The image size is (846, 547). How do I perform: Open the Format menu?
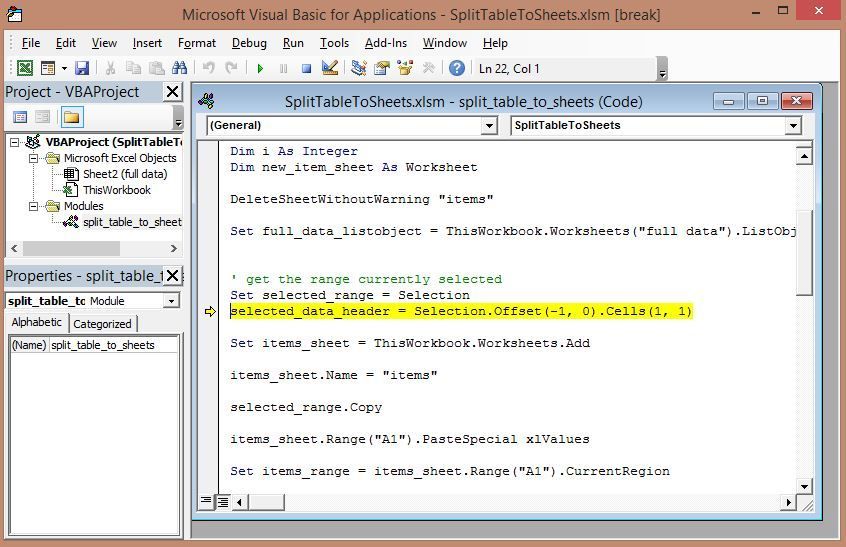(x=197, y=43)
